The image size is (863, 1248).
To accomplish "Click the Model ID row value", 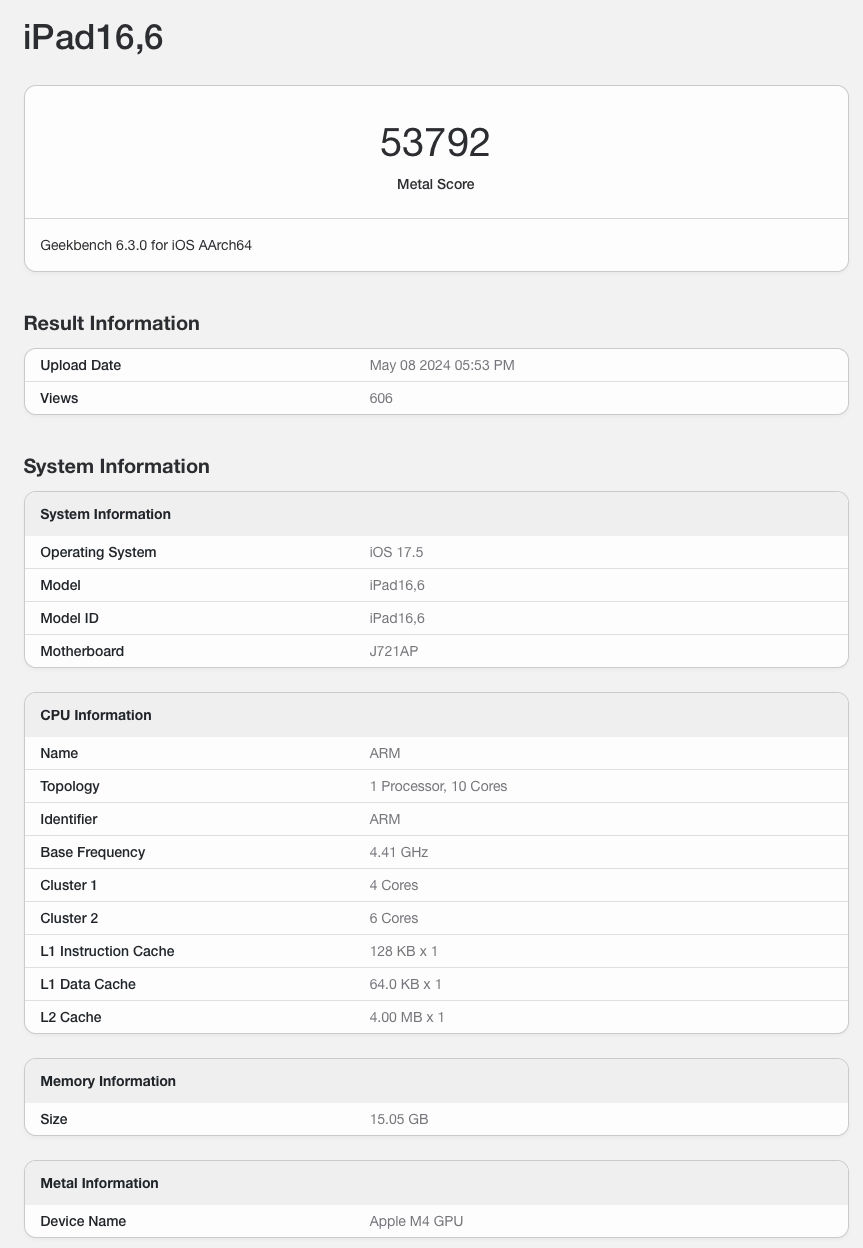I will [x=397, y=618].
